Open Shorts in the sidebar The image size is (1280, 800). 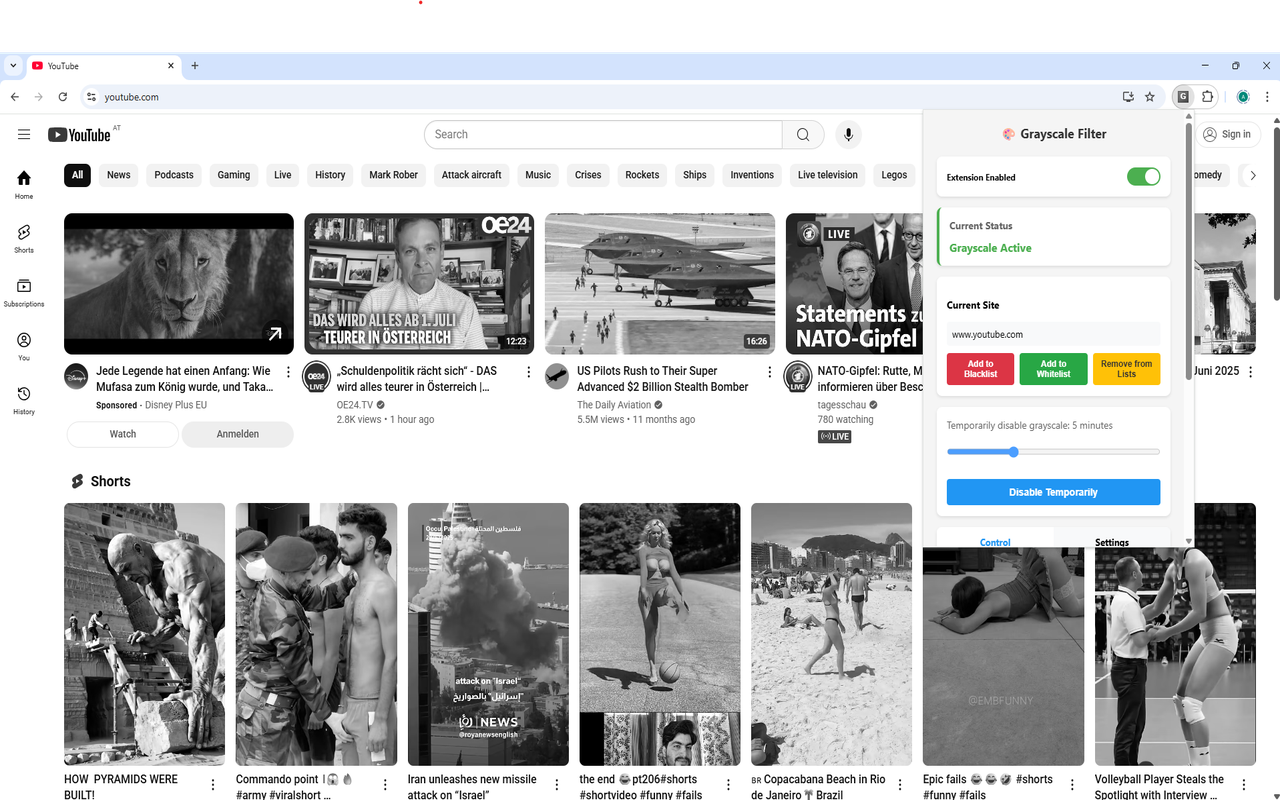(x=24, y=238)
